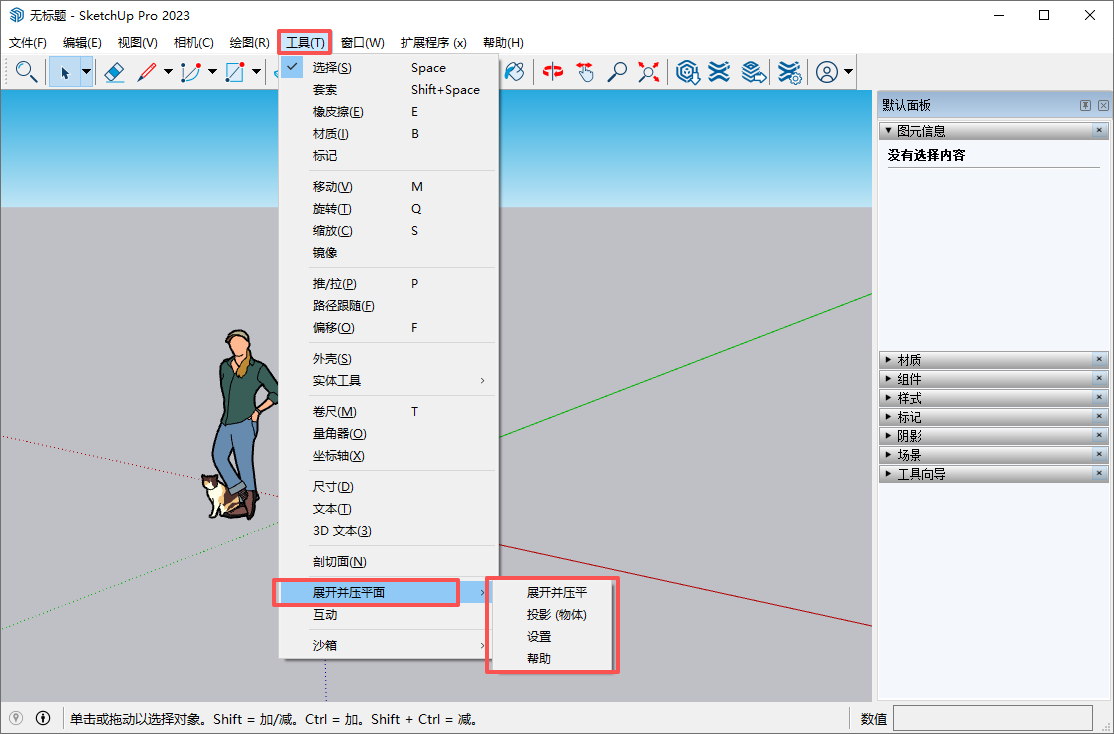
Task: Open the Rectangle tool dropdown arrow
Action: (256, 72)
